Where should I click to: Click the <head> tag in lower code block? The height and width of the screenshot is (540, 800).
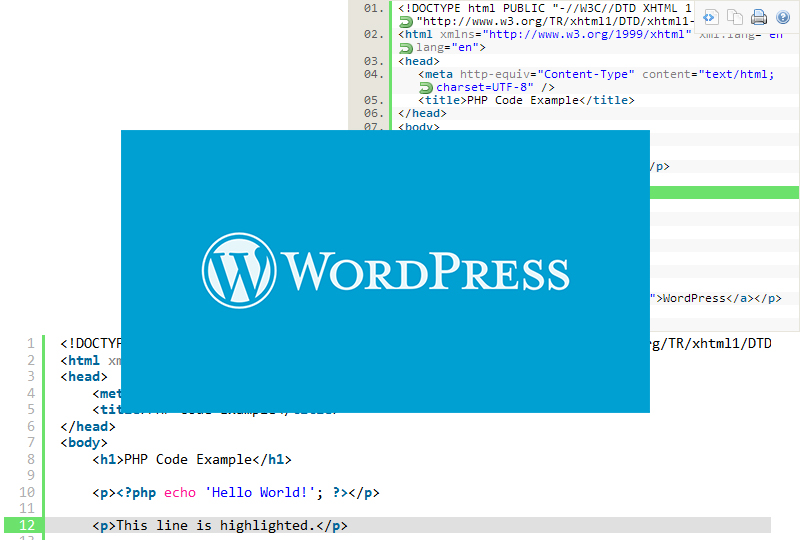(x=84, y=377)
